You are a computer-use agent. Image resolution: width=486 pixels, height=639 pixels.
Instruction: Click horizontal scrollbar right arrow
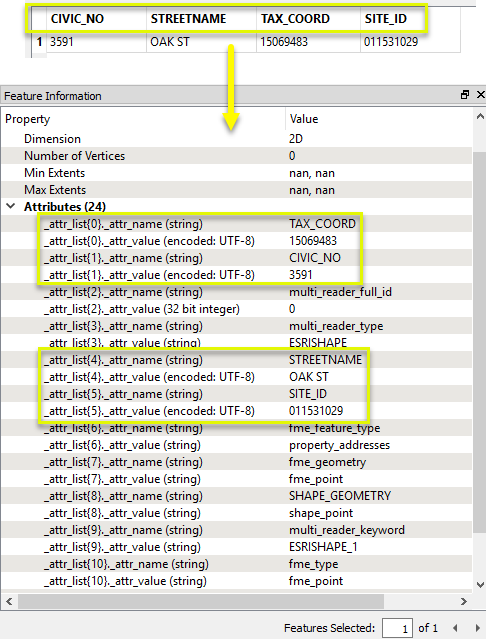[464, 601]
